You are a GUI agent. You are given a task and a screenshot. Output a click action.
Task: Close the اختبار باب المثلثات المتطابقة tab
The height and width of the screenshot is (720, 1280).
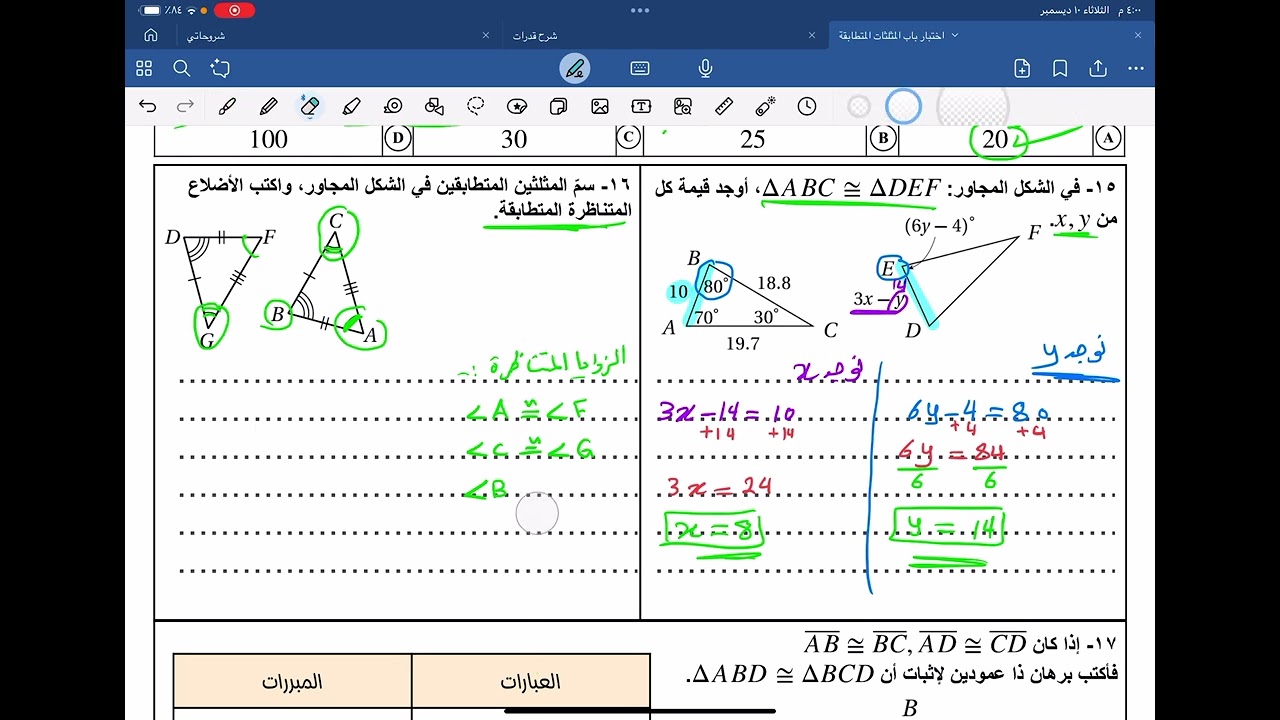coord(1138,35)
